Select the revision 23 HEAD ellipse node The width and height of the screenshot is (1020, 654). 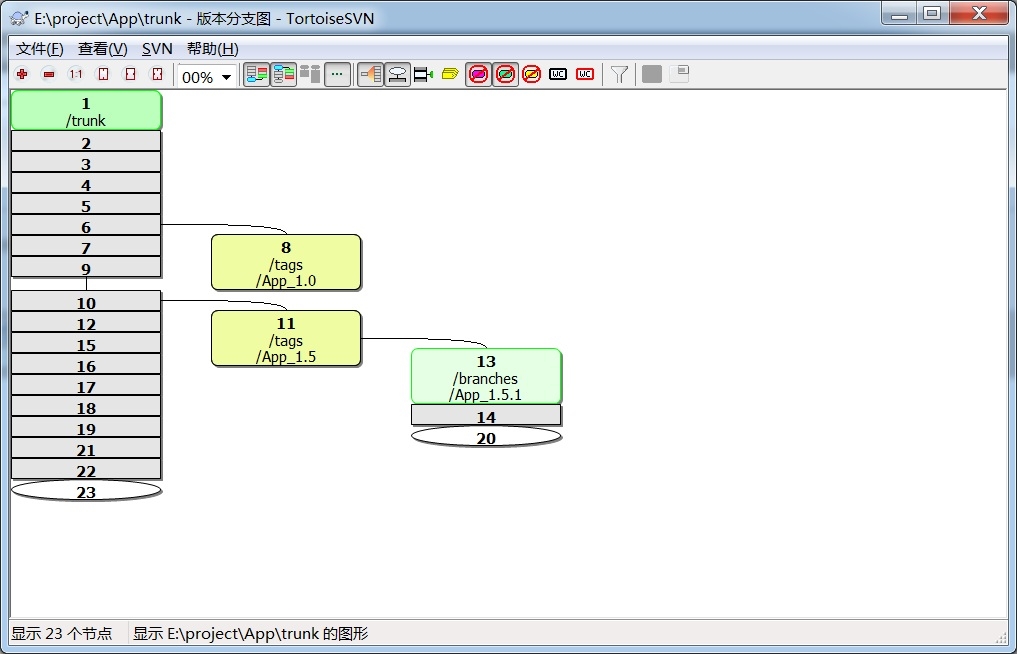(x=86, y=491)
